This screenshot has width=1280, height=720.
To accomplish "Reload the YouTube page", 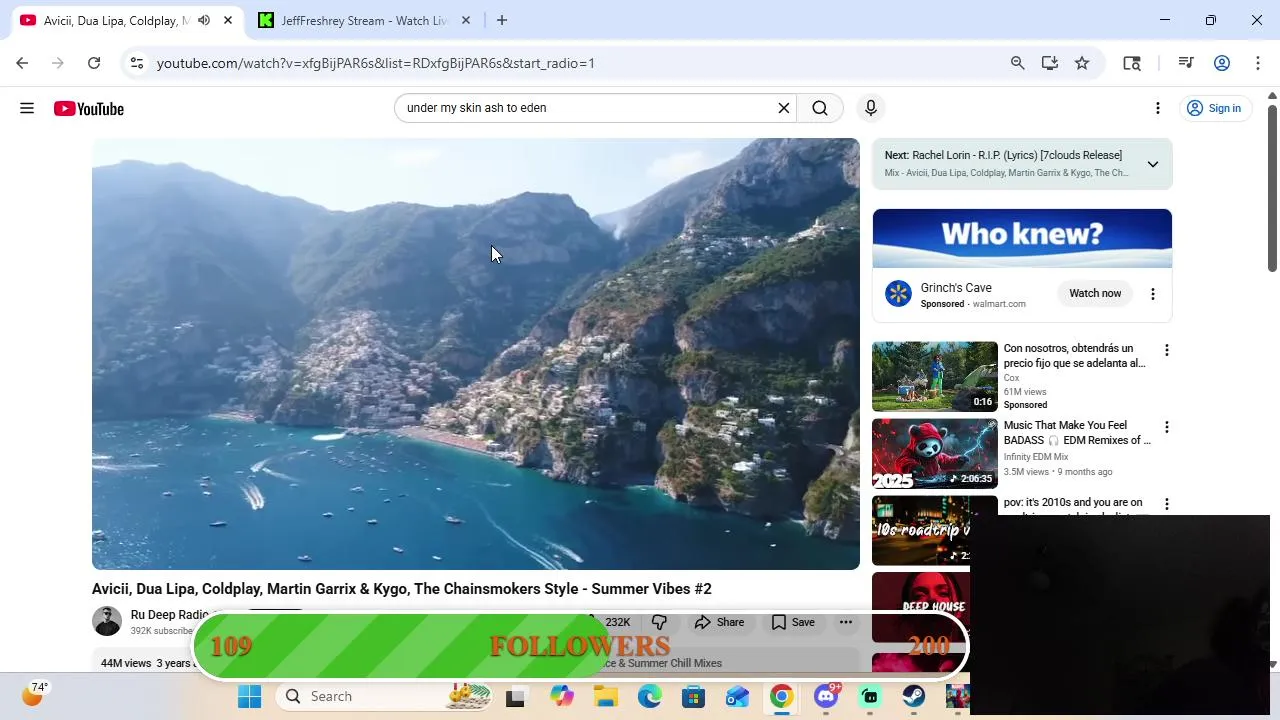I will 94,63.
